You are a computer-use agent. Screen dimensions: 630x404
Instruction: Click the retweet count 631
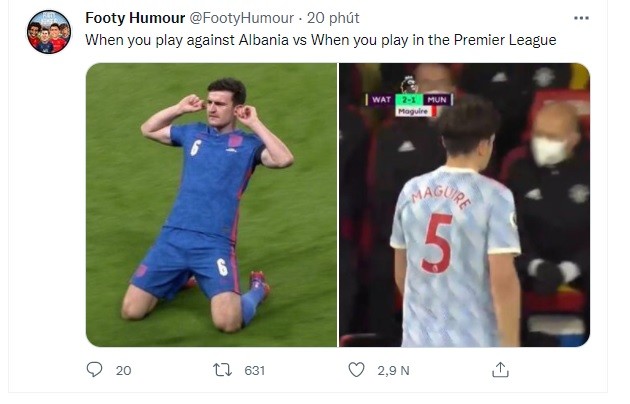coord(254,370)
